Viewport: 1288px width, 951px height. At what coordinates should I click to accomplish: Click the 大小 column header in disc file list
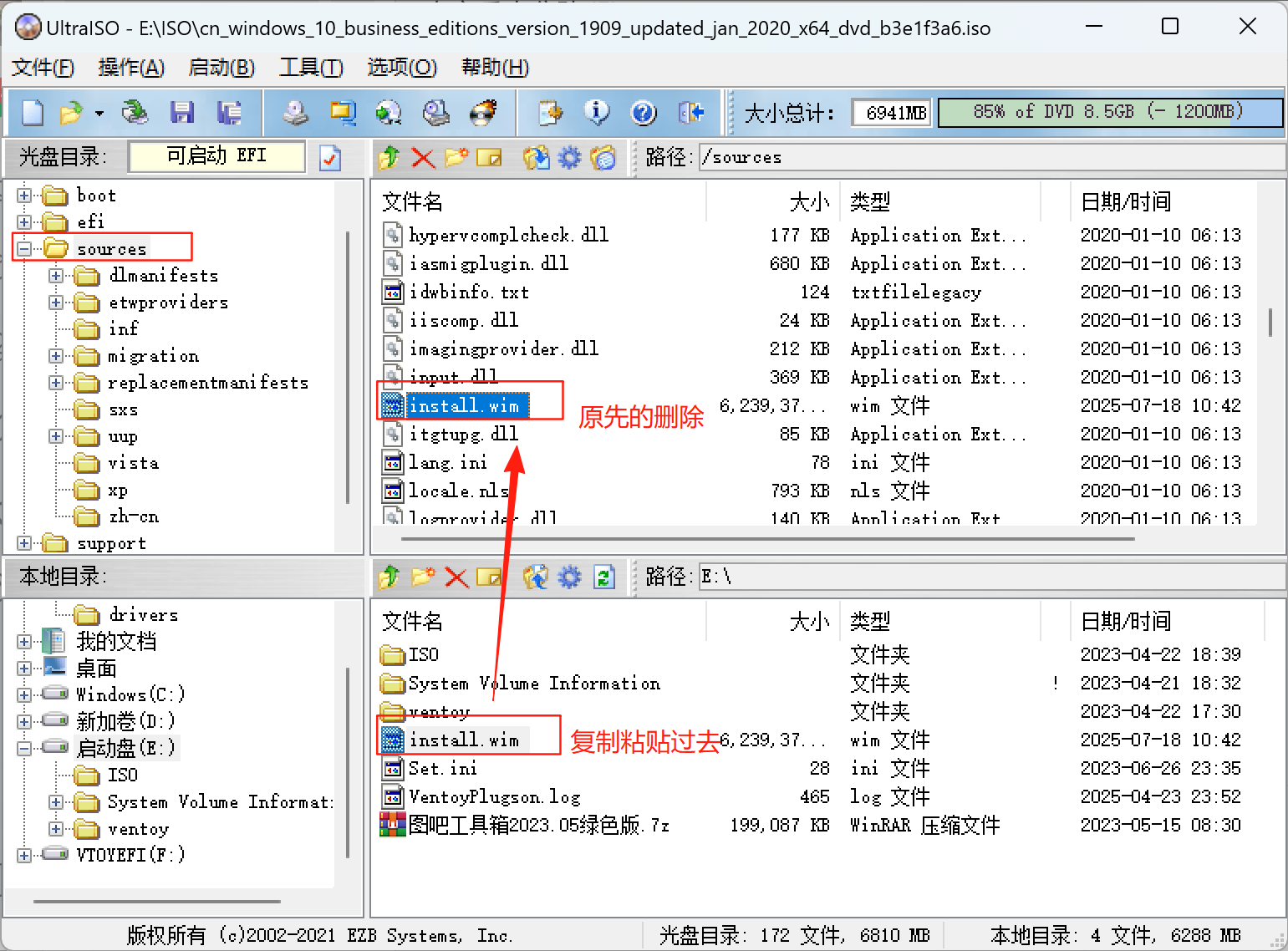tap(808, 202)
